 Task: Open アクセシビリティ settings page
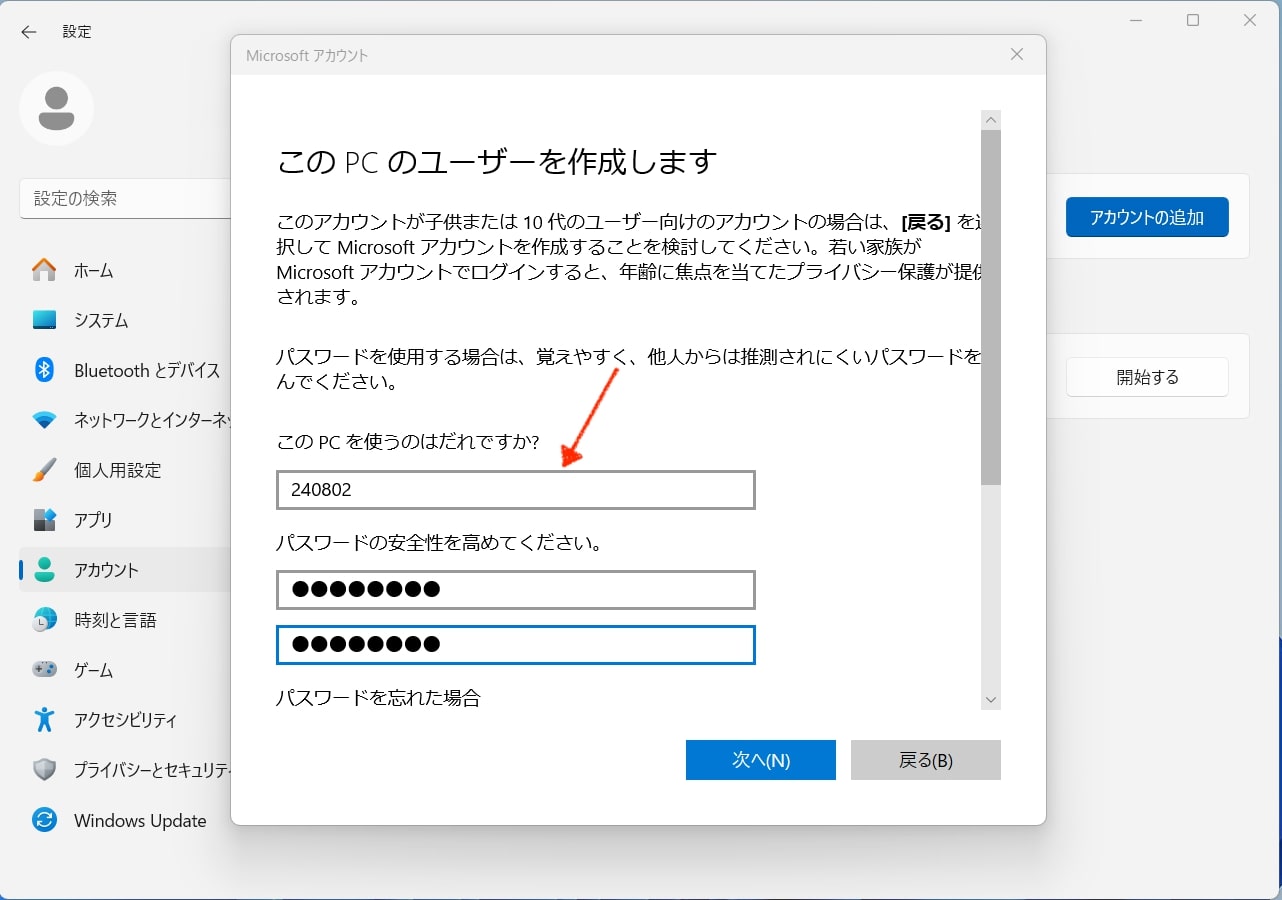coord(125,720)
